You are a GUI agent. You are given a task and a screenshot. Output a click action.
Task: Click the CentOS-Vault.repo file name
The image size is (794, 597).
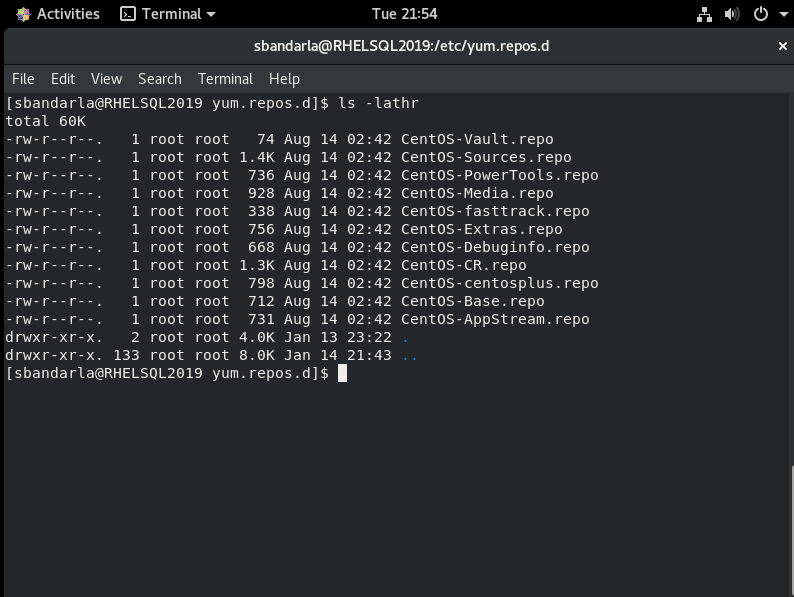[477, 139]
